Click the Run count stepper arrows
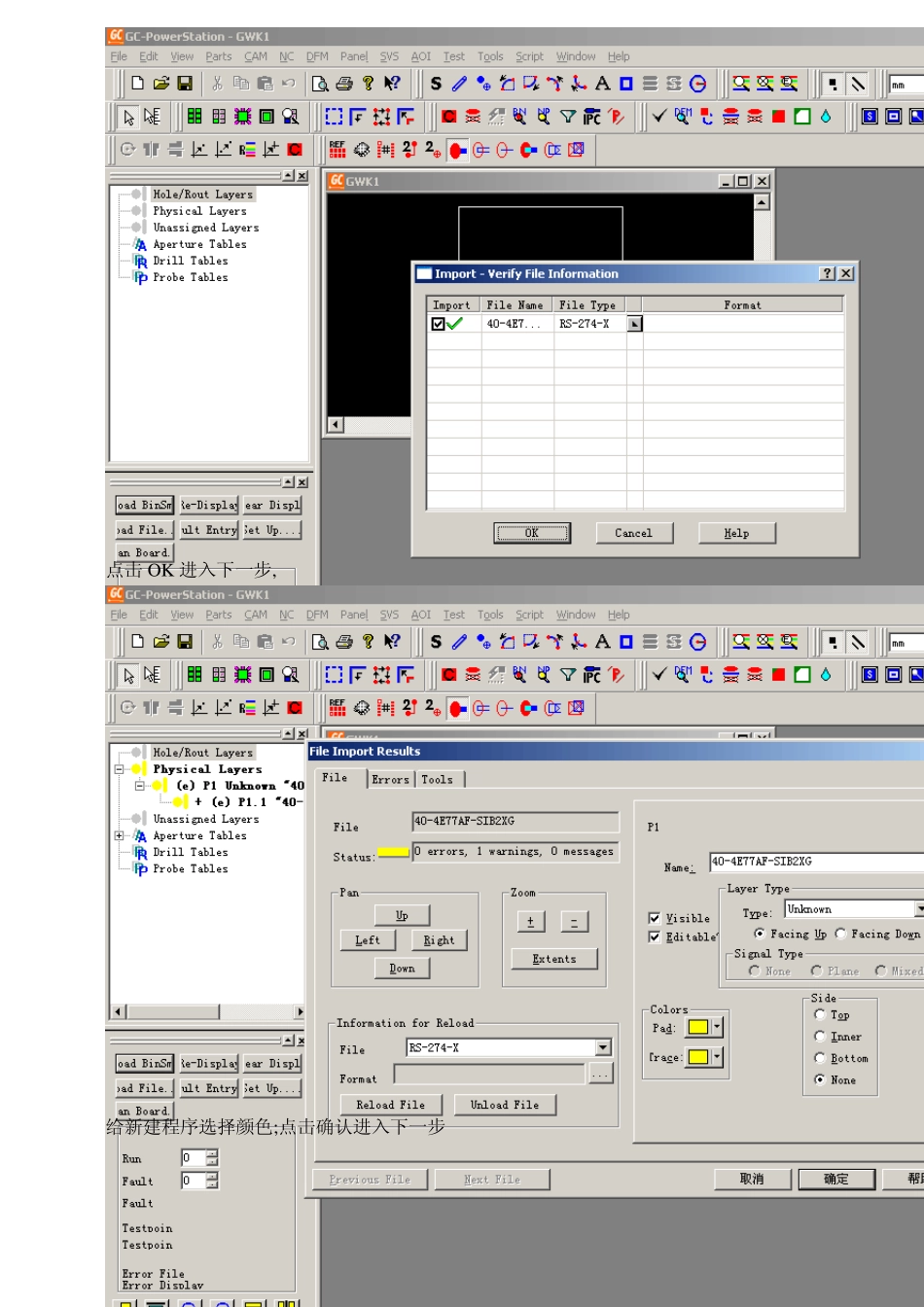Viewport: 924px width, 1307px height. coord(212,1157)
